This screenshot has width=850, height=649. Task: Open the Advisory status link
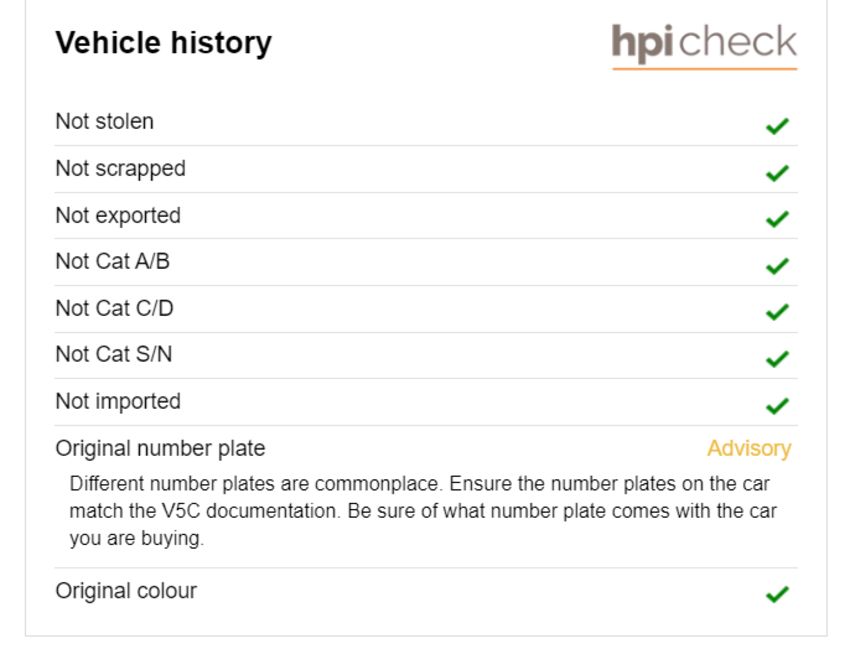point(749,449)
